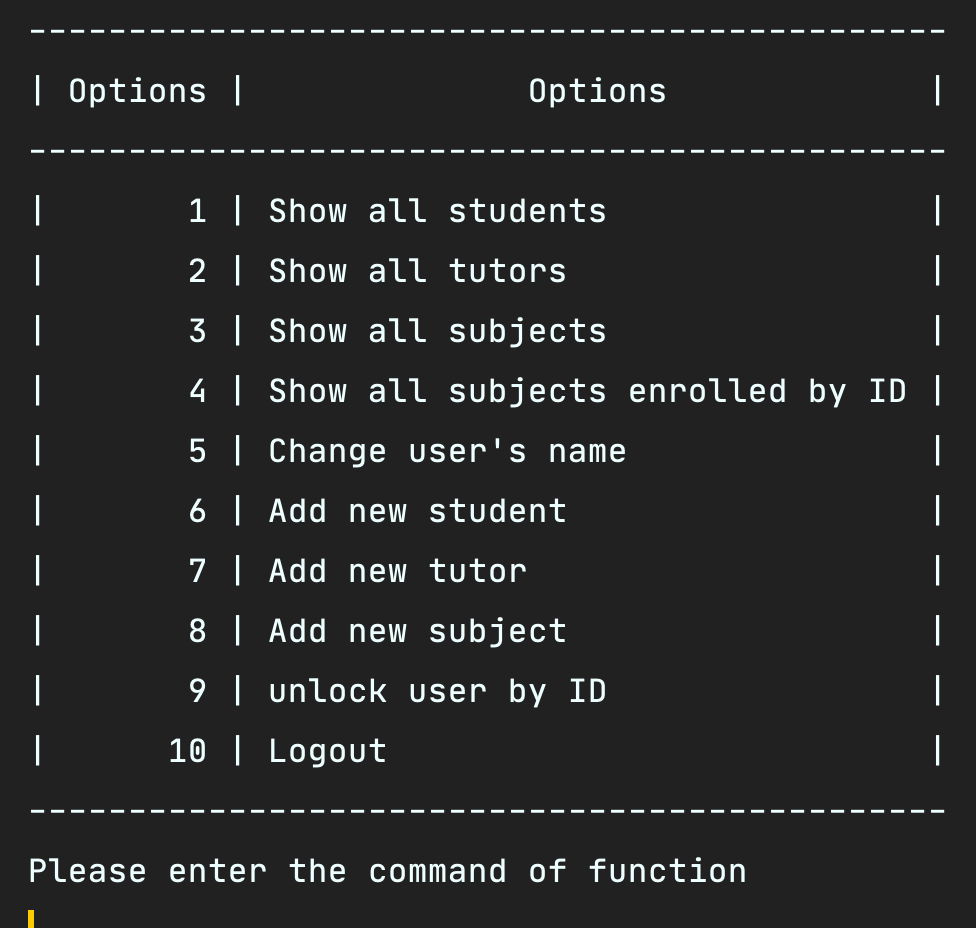
Task: Click the number 7 beside "Add new tutor"
Action: pos(197,571)
